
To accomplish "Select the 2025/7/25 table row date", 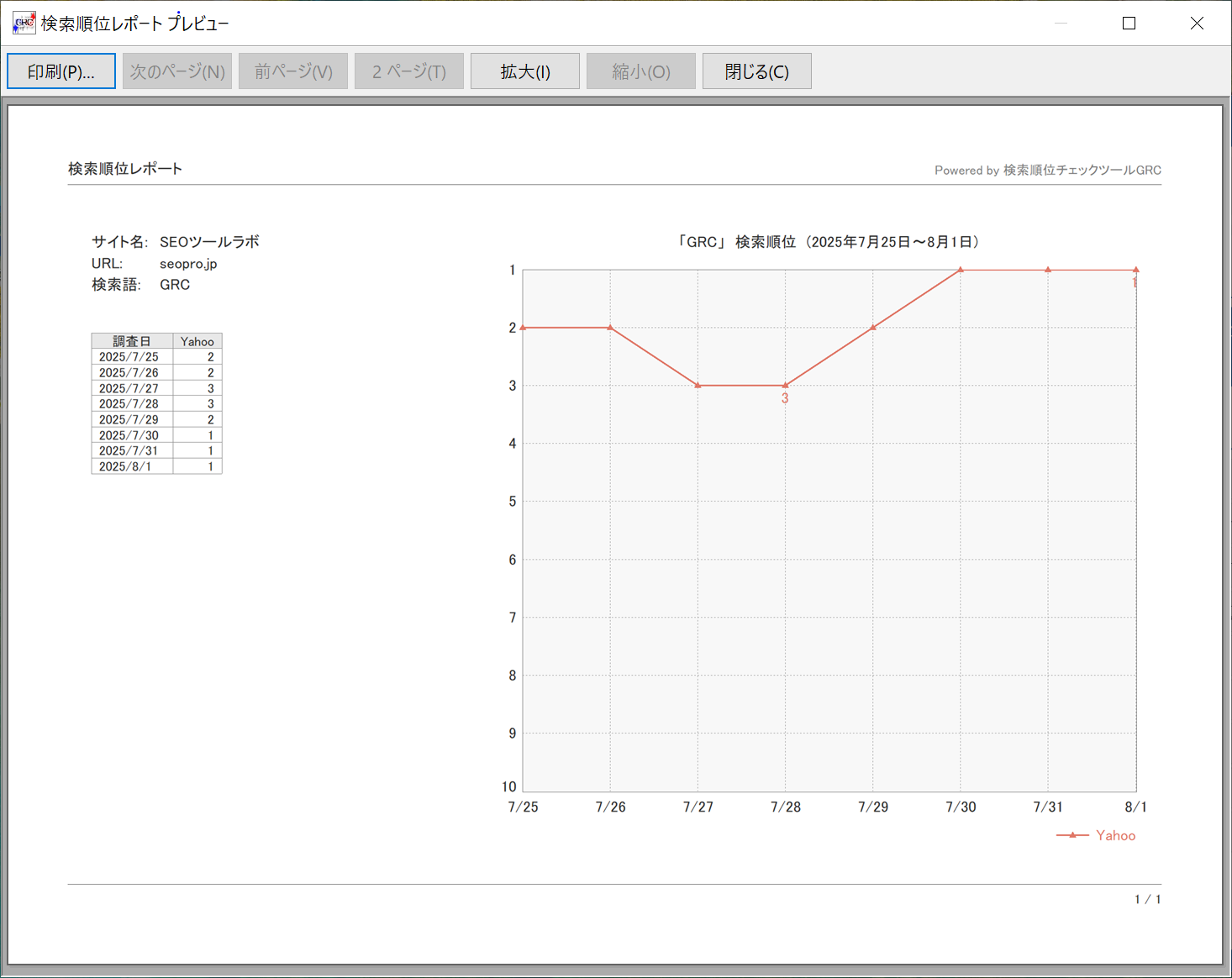I will [x=129, y=357].
